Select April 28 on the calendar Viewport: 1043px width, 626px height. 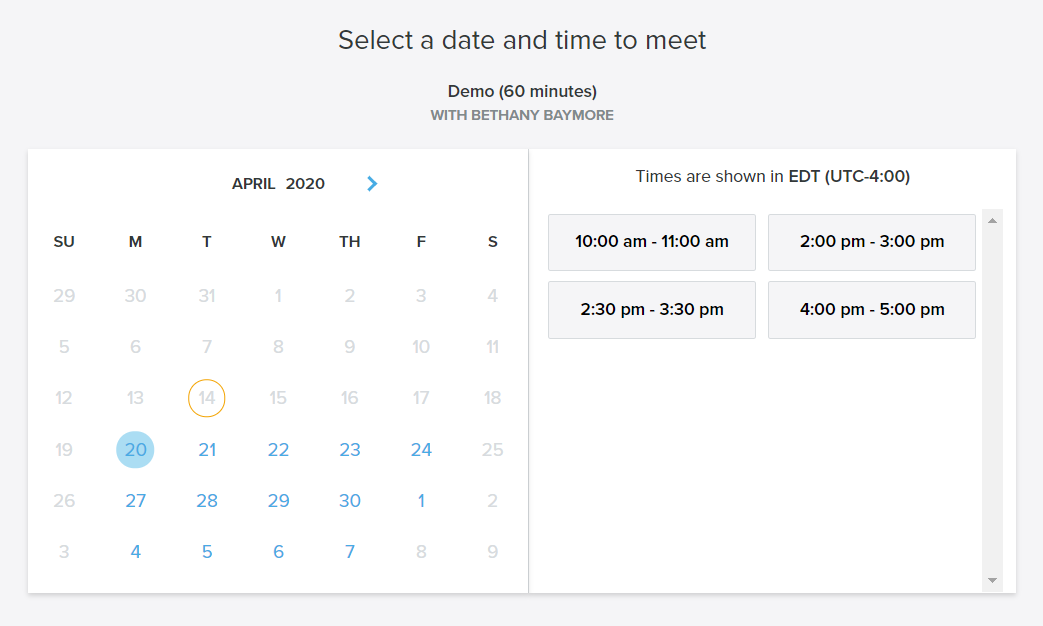[207, 501]
